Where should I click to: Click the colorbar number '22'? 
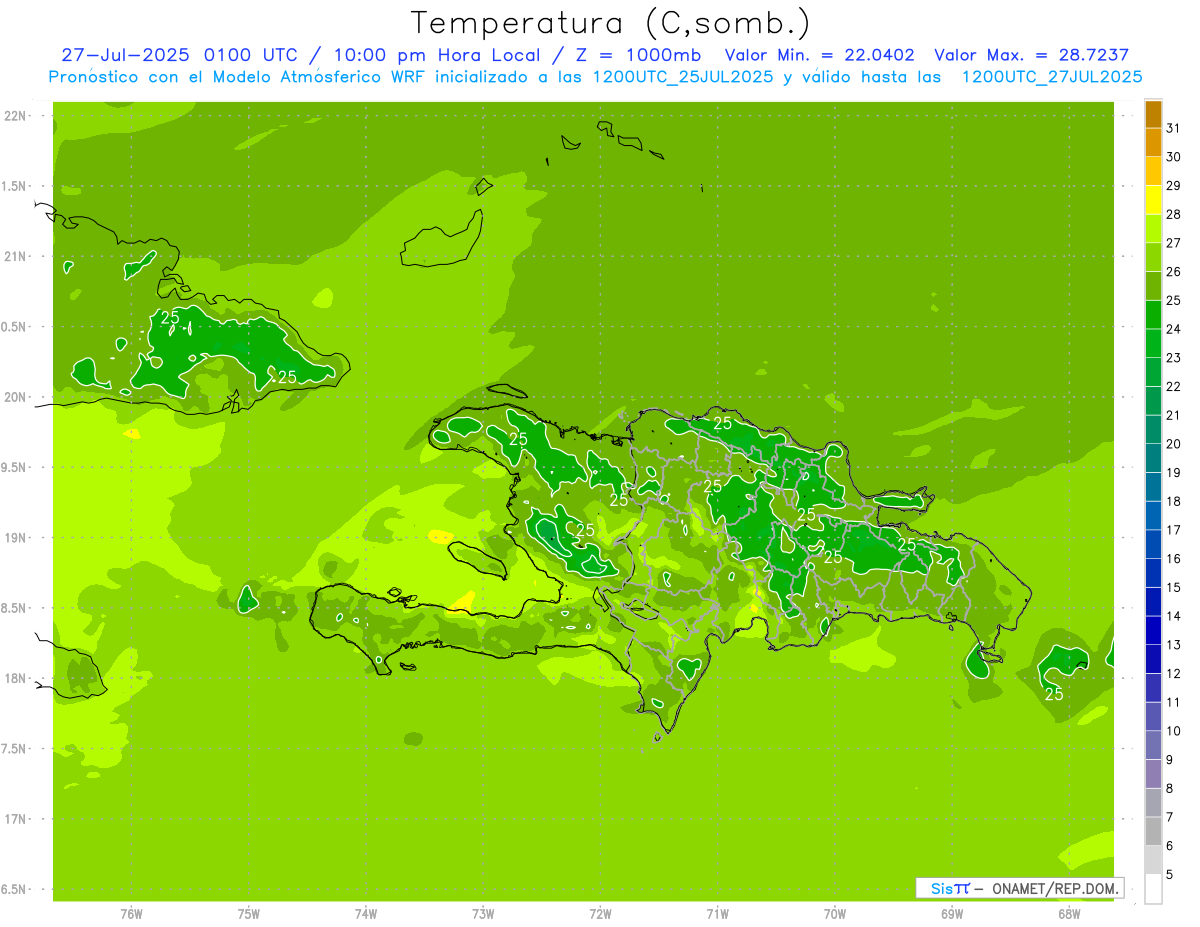(1174, 387)
